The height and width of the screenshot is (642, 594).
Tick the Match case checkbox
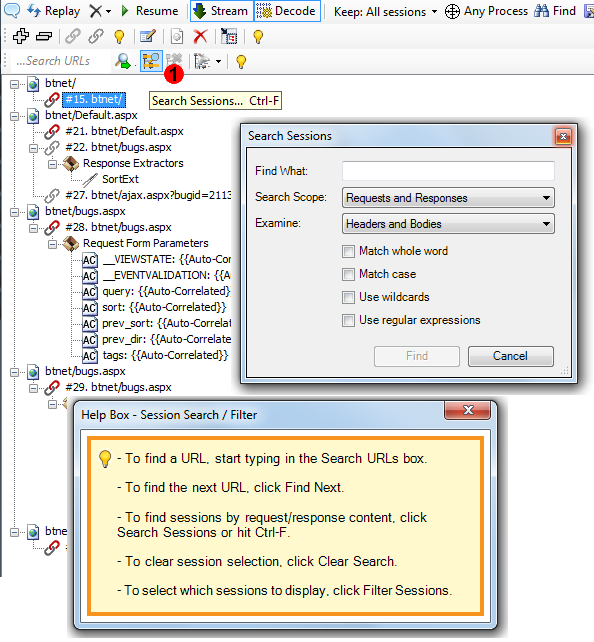348,274
